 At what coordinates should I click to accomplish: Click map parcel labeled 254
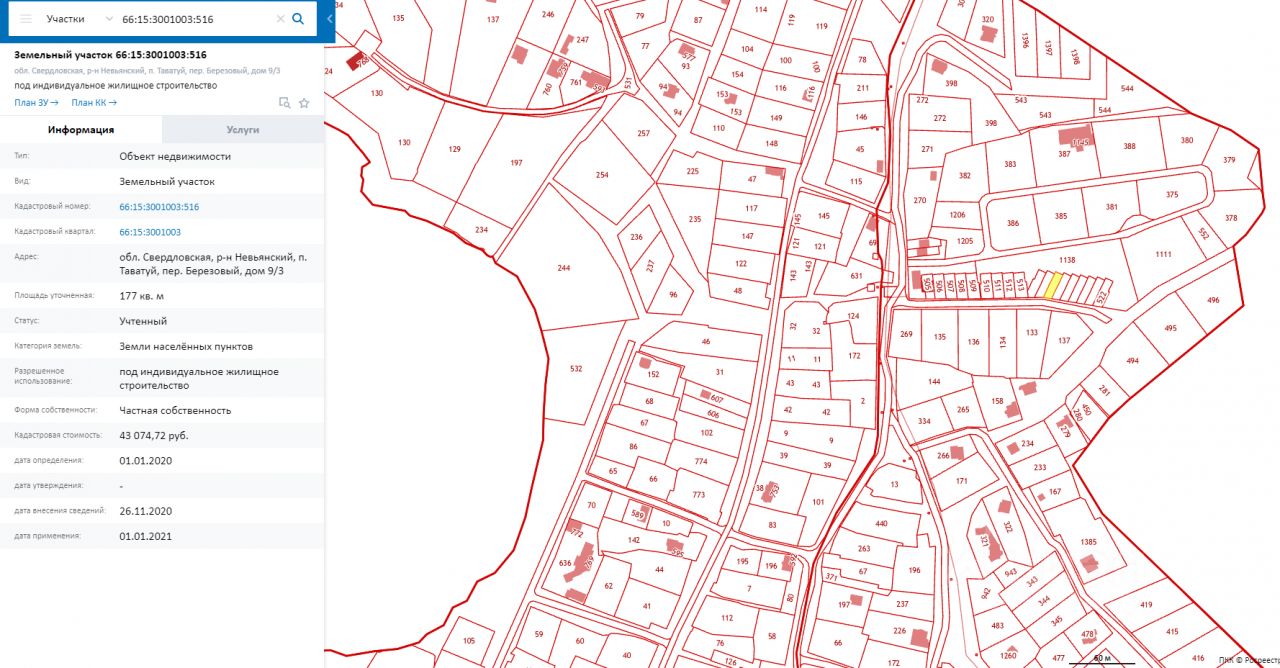pos(602,175)
